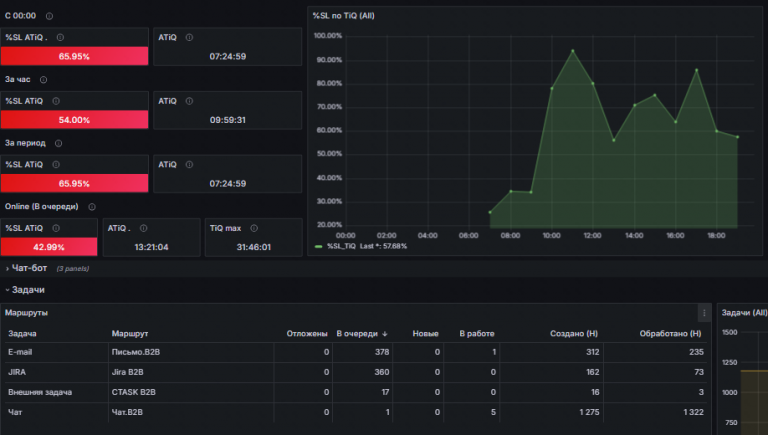Screen dimensions: 768x435
Task: Click the '(3 panels)' label beside Чат-бот
Action: click(x=73, y=269)
